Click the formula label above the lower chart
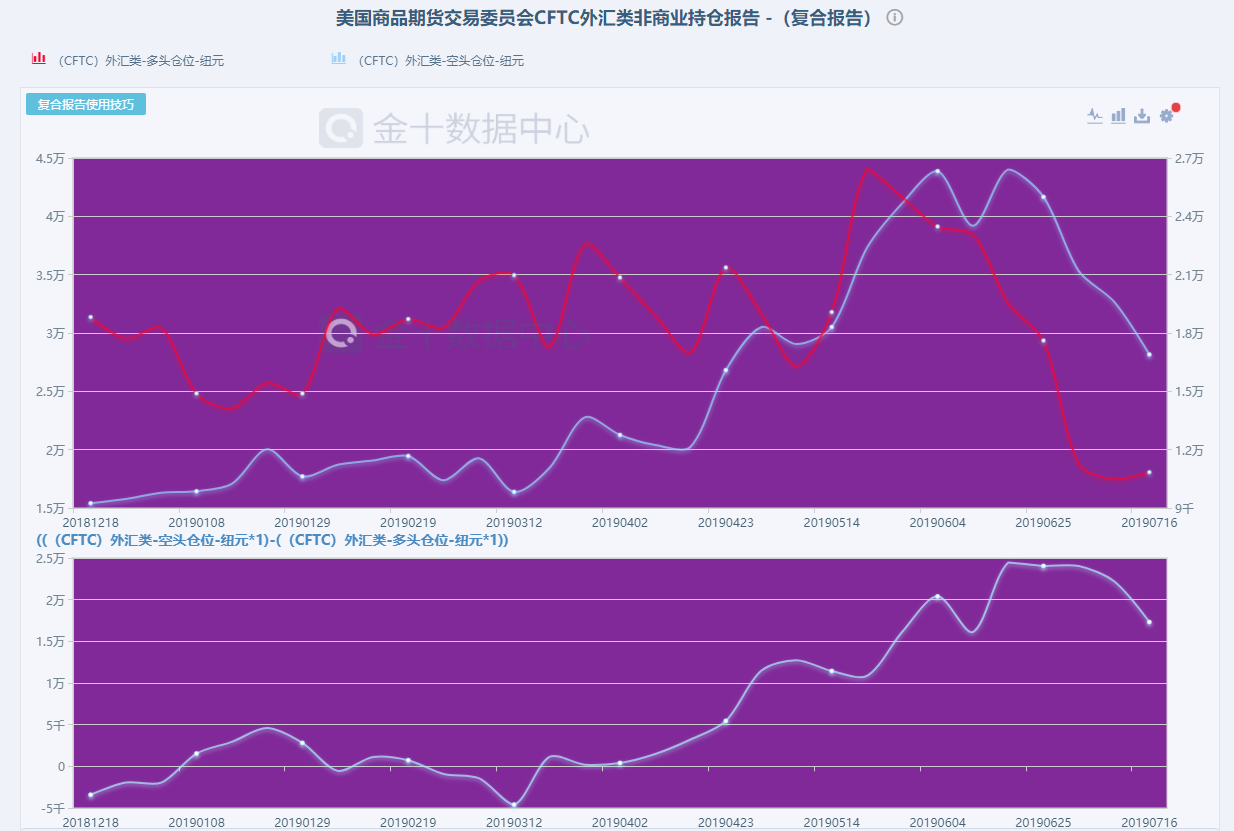This screenshot has height=831, width=1234. [x=272, y=541]
